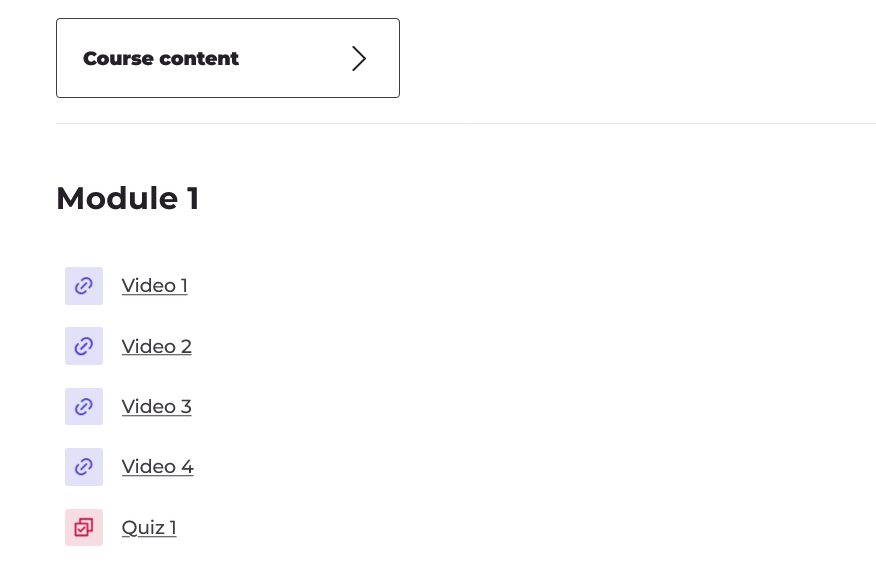Image resolution: width=876 pixels, height=577 pixels.
Task: Click the right-facing chevron arrow
Action: tap(359, 58)
